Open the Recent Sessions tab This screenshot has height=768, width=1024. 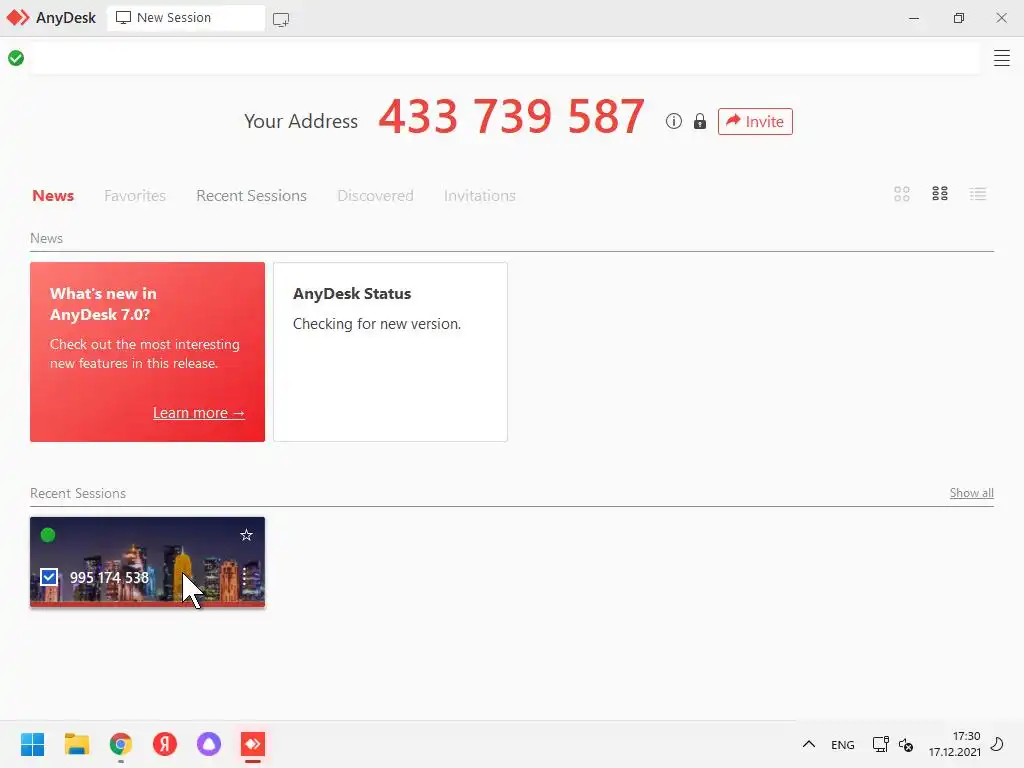[x=251, y=195]
